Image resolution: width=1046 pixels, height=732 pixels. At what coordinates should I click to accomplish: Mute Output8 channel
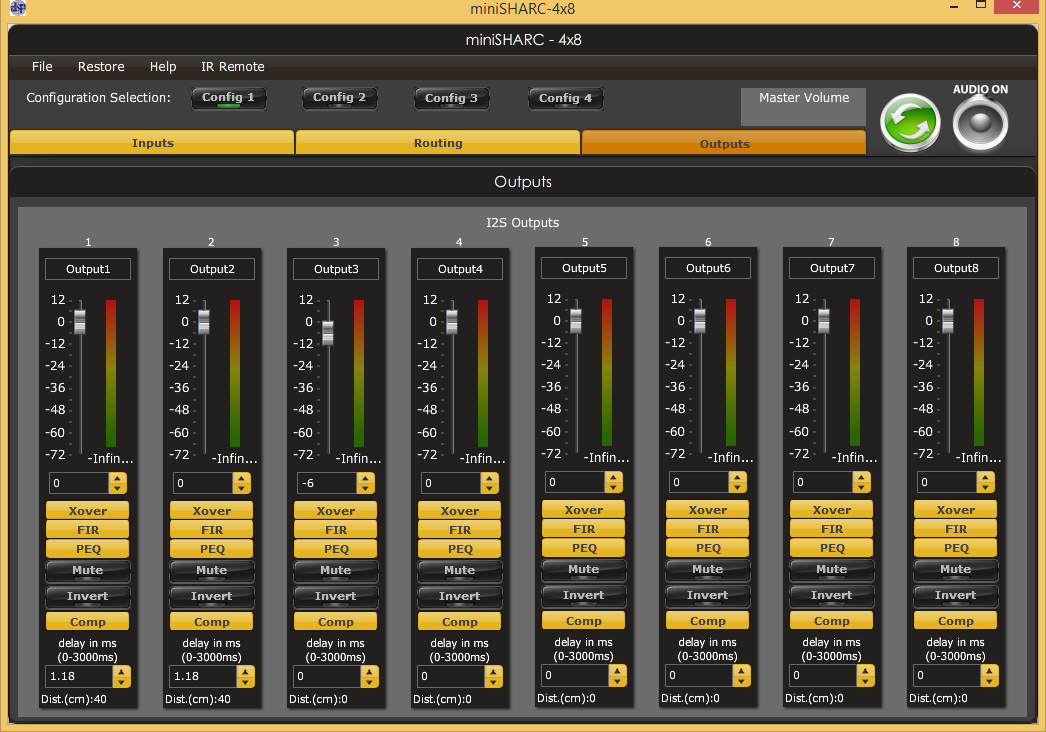pyautogui.click(x=955, y=570)
